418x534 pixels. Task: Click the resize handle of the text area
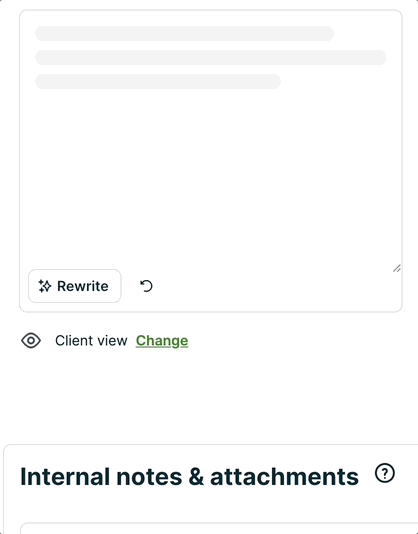pyautogui.click(x=397, y=268)
